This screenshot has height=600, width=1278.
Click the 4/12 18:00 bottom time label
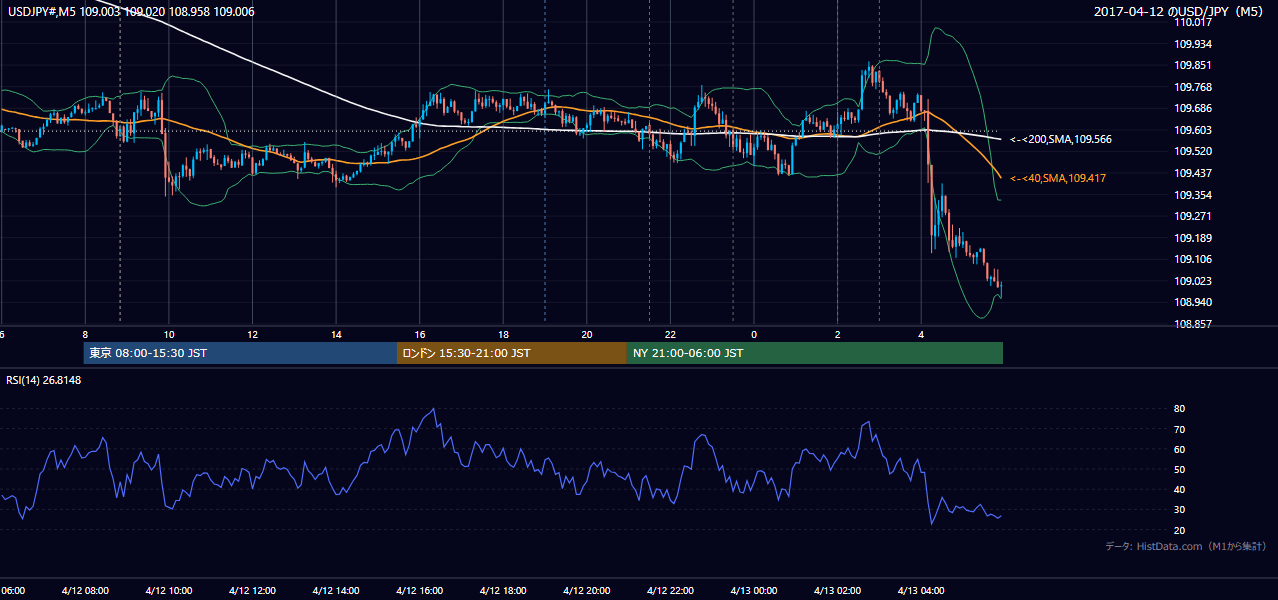(503, 591)
